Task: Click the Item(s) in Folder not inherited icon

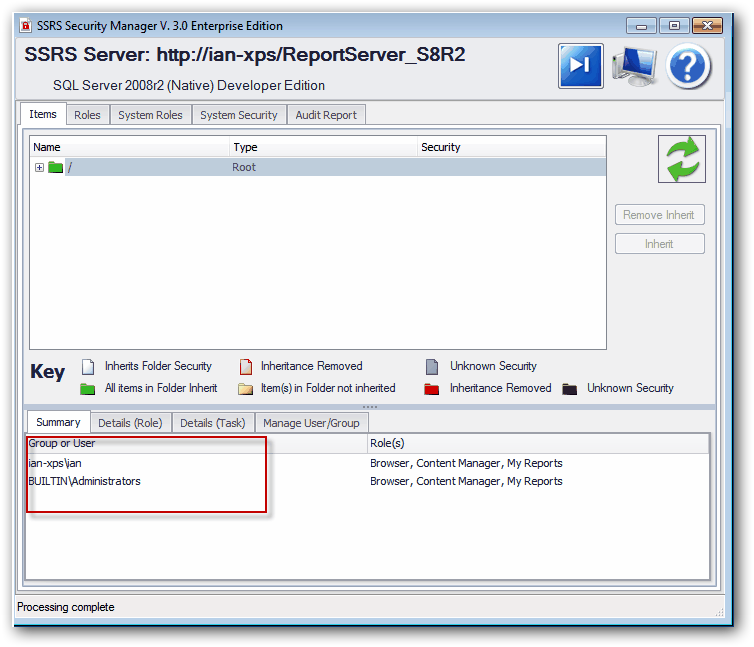Action: [x=245, y=389]
